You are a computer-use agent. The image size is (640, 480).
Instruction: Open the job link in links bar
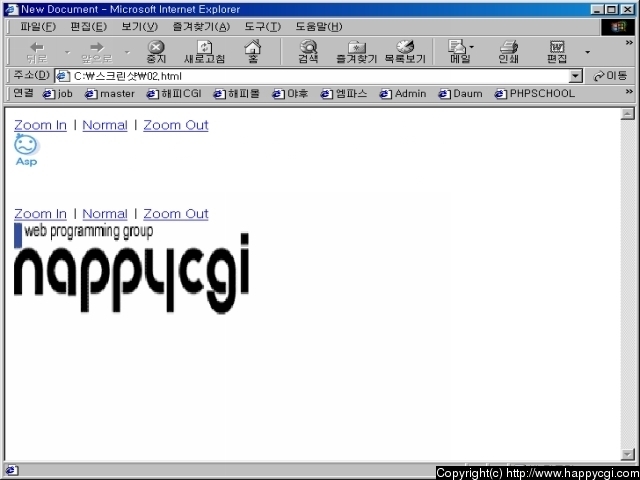(x=58, y=94)
